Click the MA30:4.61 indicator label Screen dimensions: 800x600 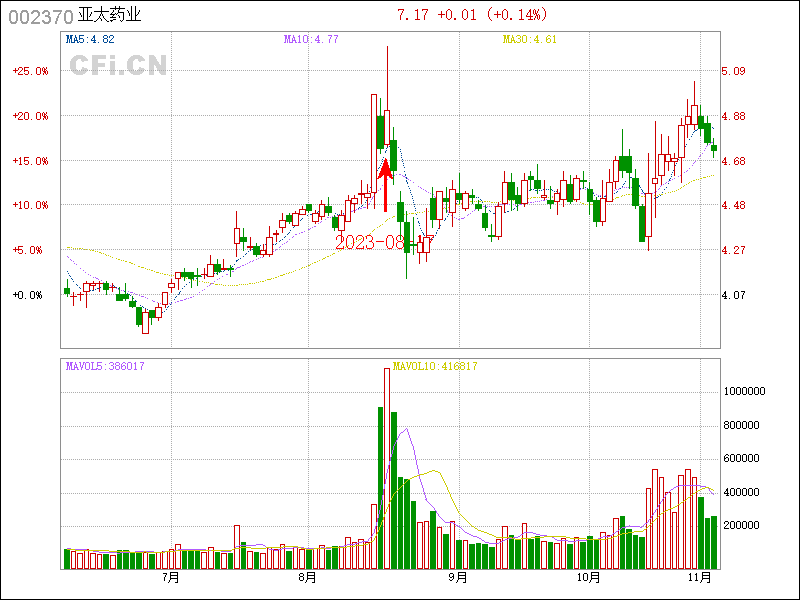click(530, 39)
